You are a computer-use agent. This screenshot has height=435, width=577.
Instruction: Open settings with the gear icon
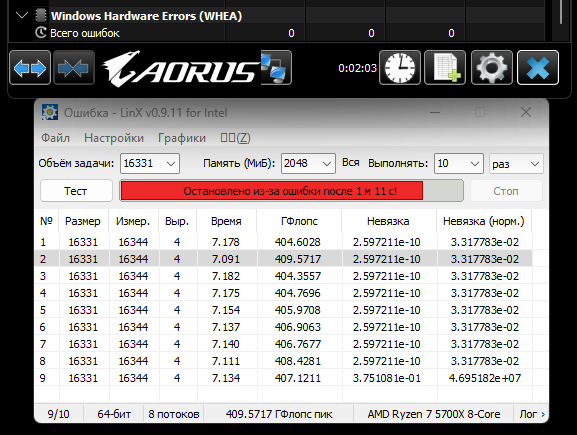[x=492, y=68]
